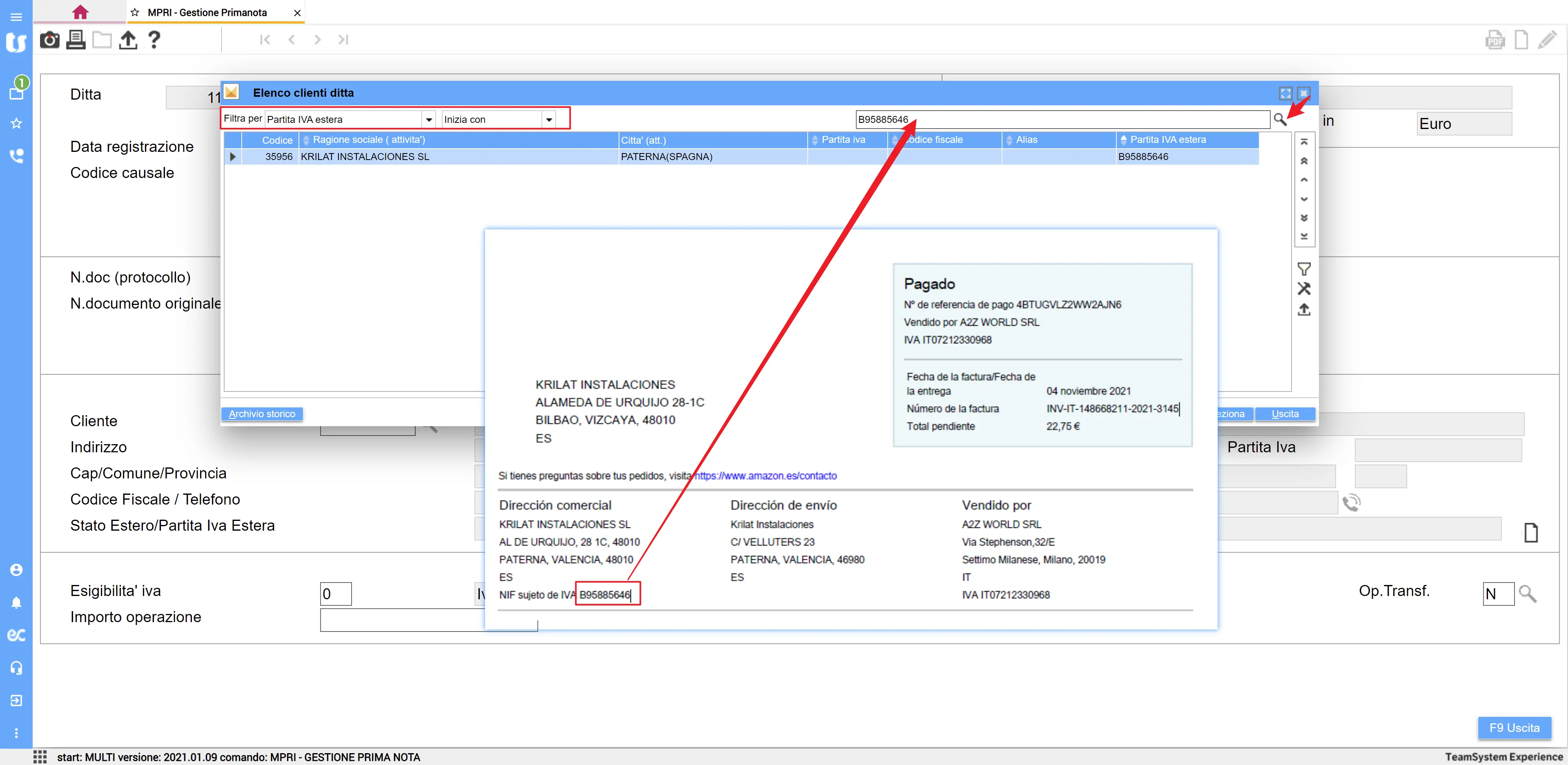Click the Importo operazione input field
This screenshot has width=1568, height=765.
click(x=402, y=620)
